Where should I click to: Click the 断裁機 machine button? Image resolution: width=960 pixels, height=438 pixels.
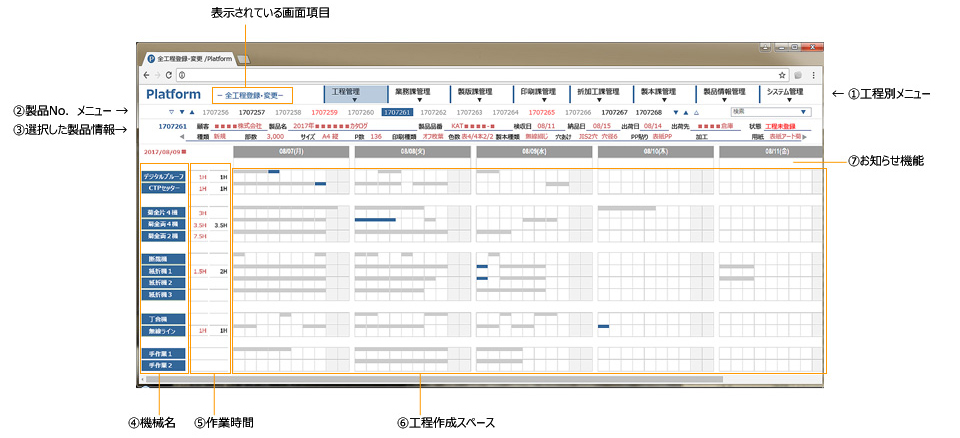click(x=163, y=259)
